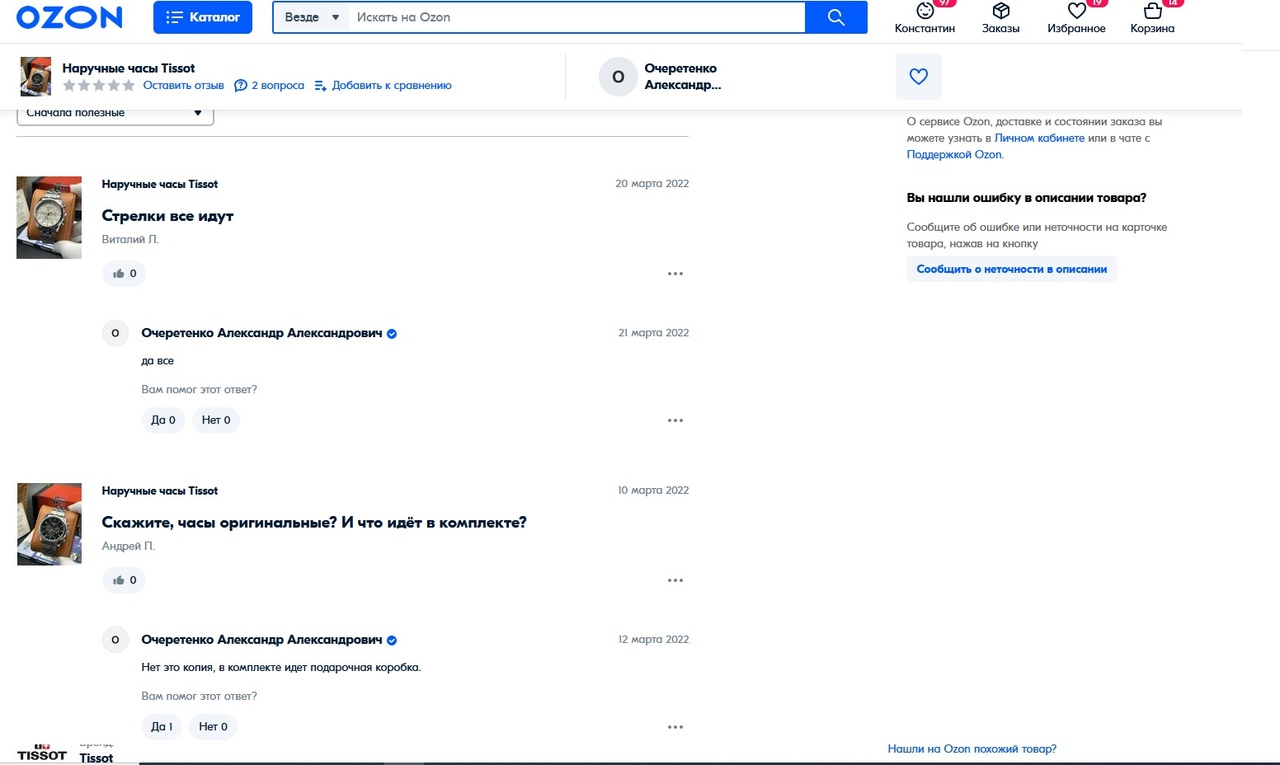Open more options for question Стрелки все идут

click(x=676, y=273)
